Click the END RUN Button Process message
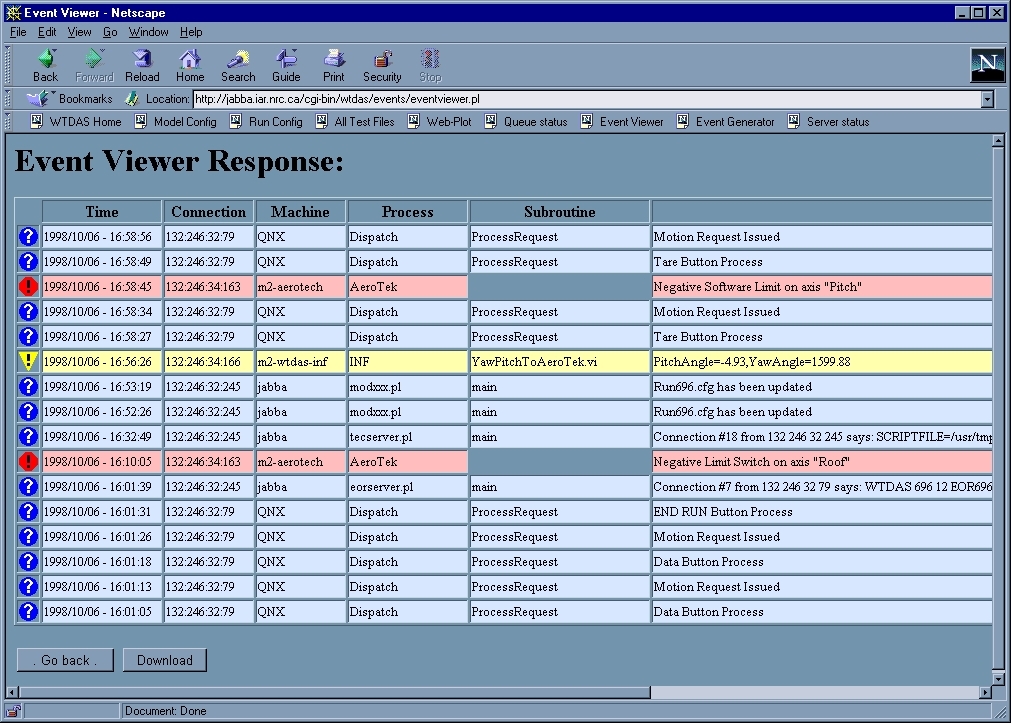 (x=723, y=511)
